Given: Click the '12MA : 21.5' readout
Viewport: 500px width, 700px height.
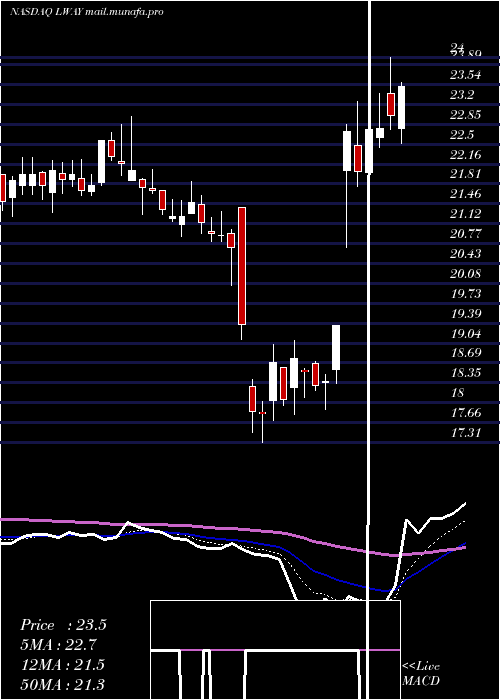Looking at the screenshot, I should (63, 665).
